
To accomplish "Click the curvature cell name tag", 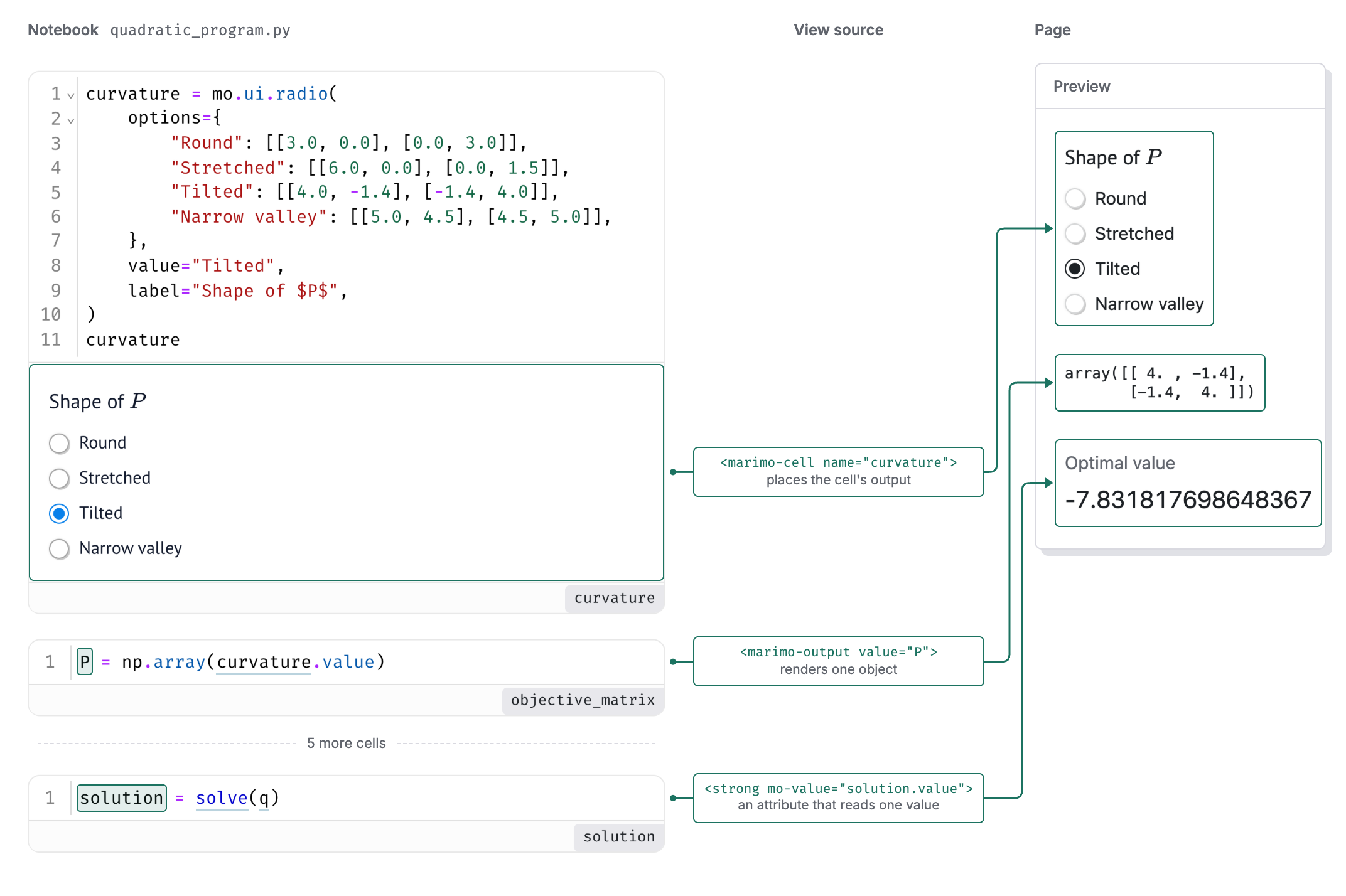I will [x=615, y=599].
